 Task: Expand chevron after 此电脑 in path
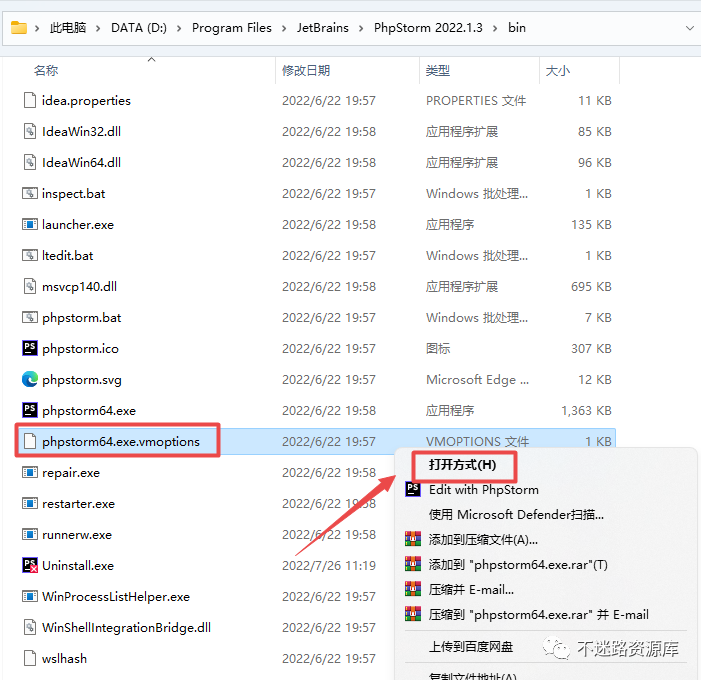98,28
